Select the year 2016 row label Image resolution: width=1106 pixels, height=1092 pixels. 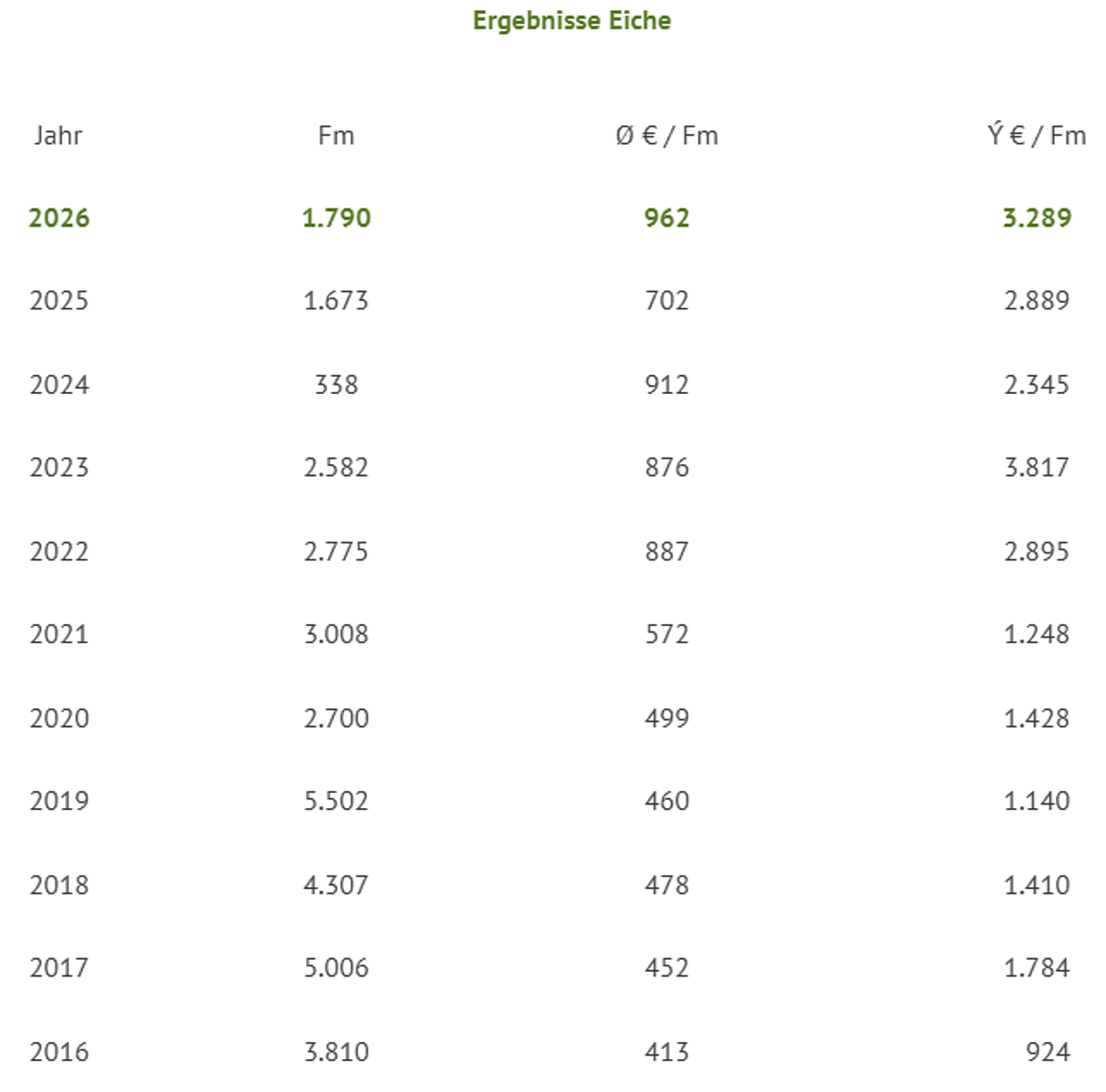tap(59, 1052)
